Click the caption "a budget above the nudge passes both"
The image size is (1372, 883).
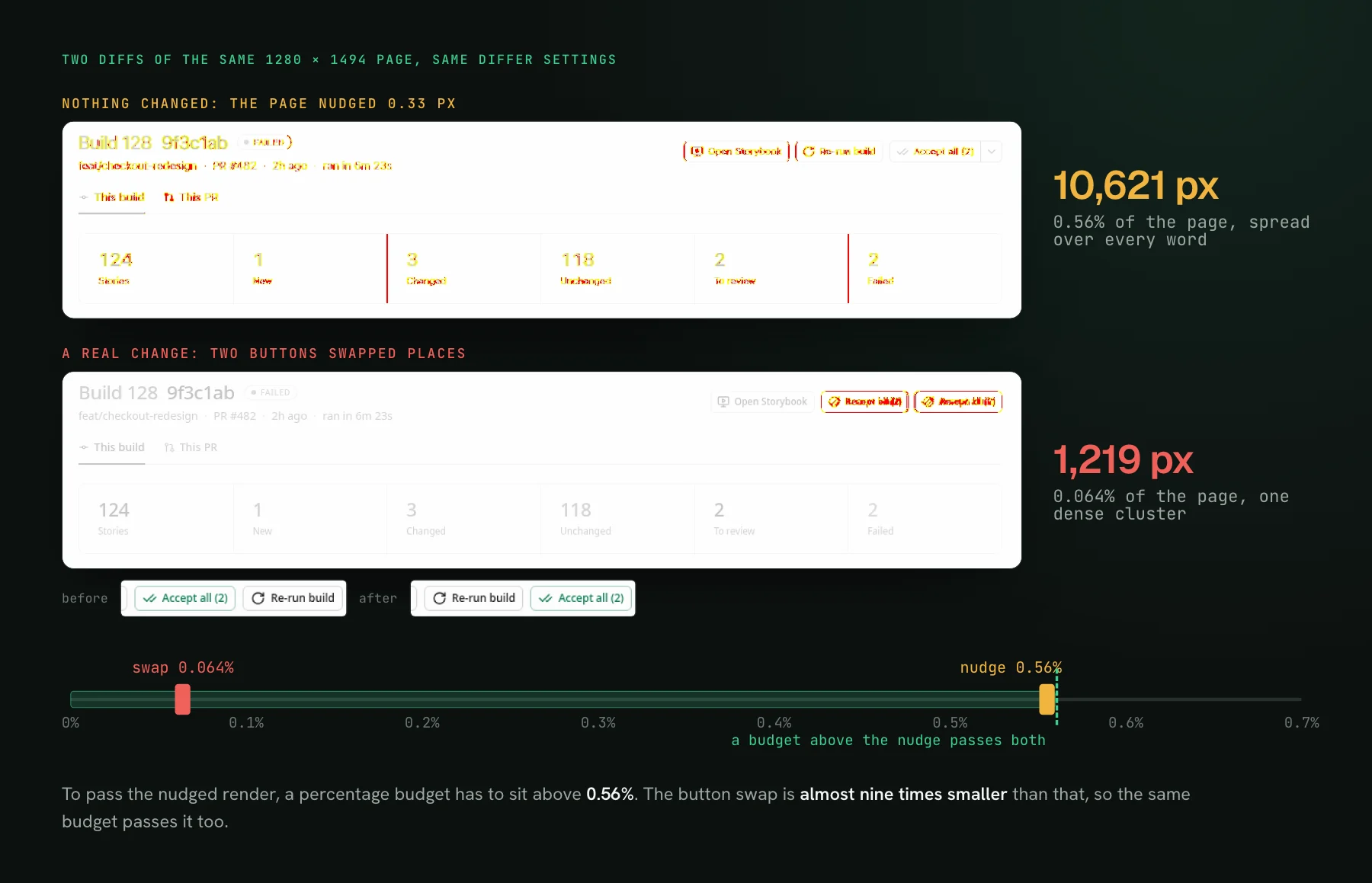(x=889, y=741)
